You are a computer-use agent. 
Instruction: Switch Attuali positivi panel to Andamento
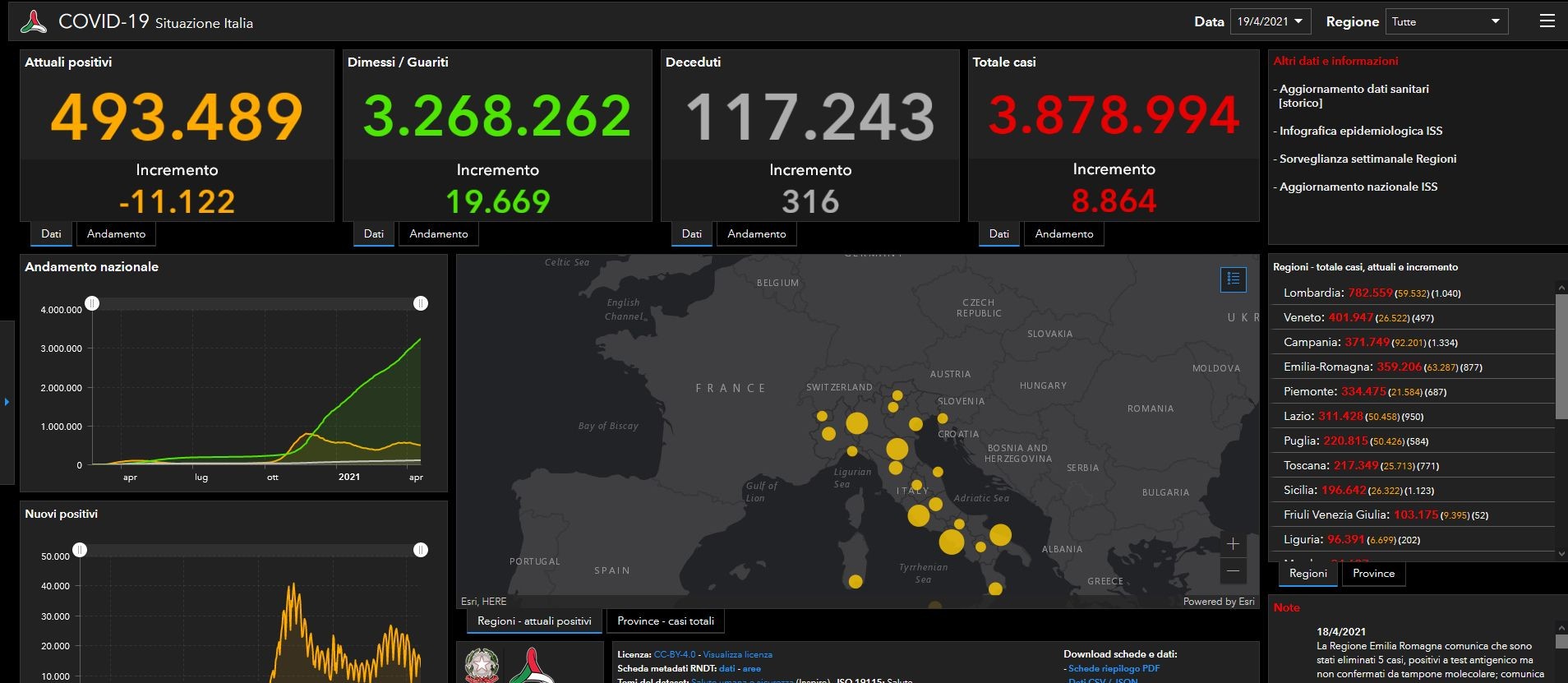(x=116, y=234)
